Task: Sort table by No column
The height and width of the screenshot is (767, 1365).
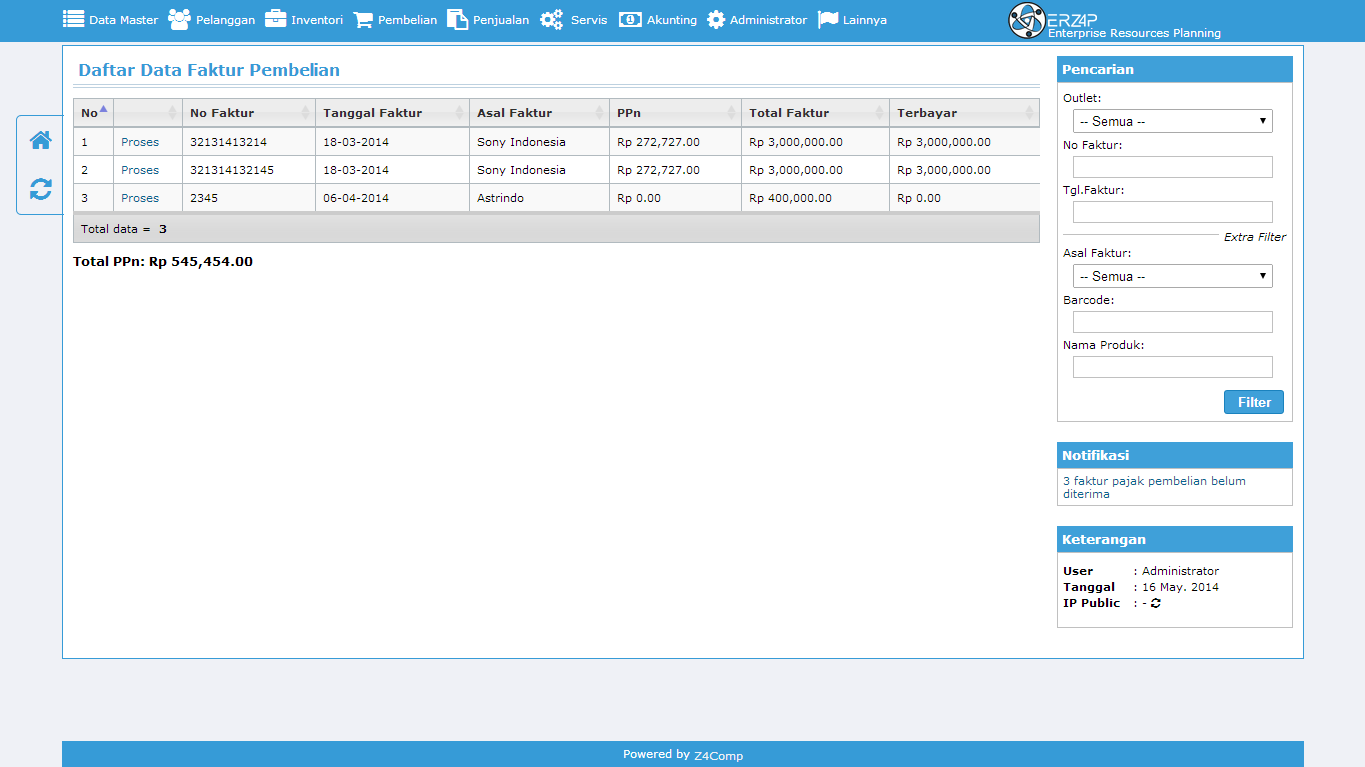Action: coord(93,113)
